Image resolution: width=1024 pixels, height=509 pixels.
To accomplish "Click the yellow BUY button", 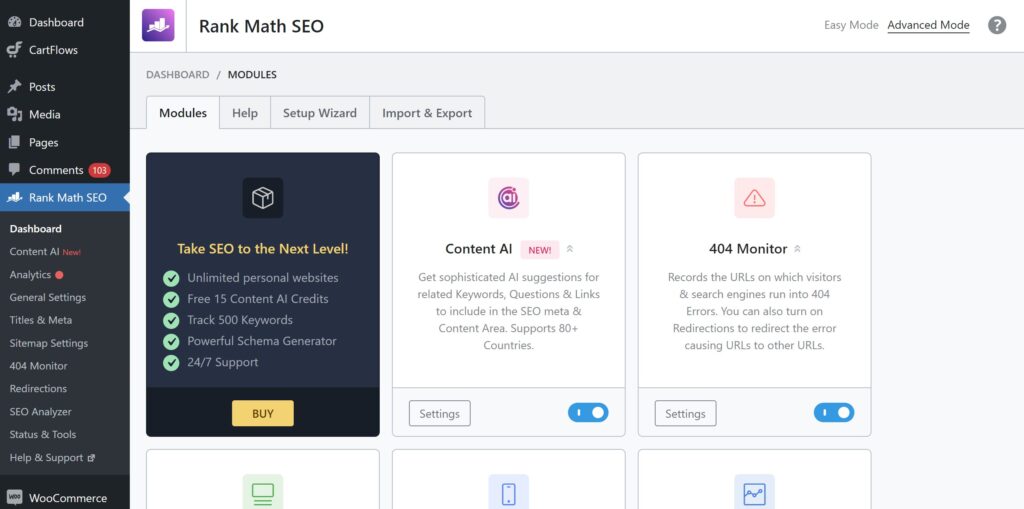I will coord(263,414).
